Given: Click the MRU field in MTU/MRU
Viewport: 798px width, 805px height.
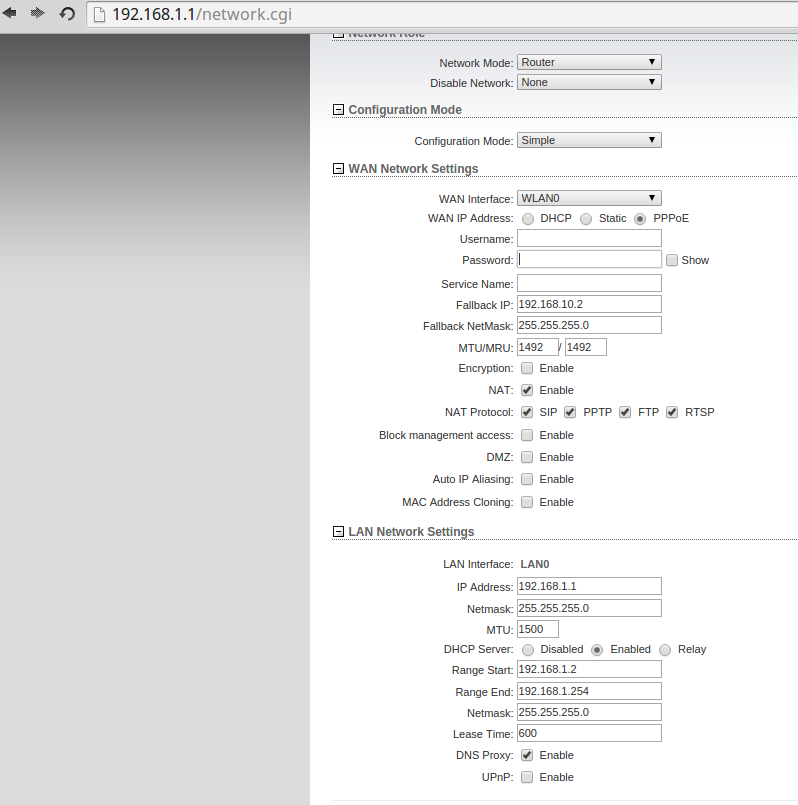Looking at the screenshot, I should coord(586,348).
